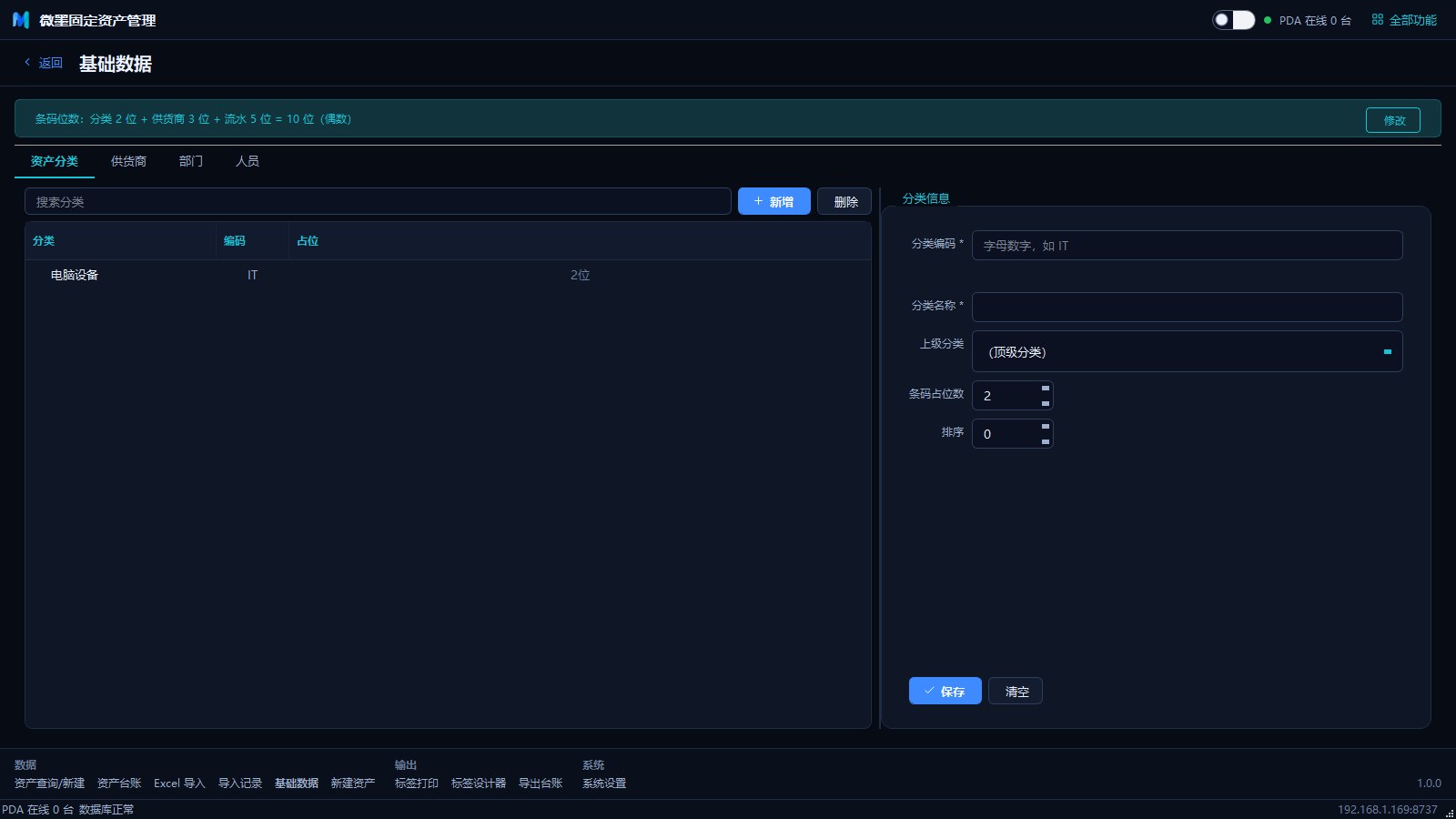The height and width of the screenshot is (819, 1456).
Task: Toggle the theme switch in the header
Action: [x=1234, y=20]
